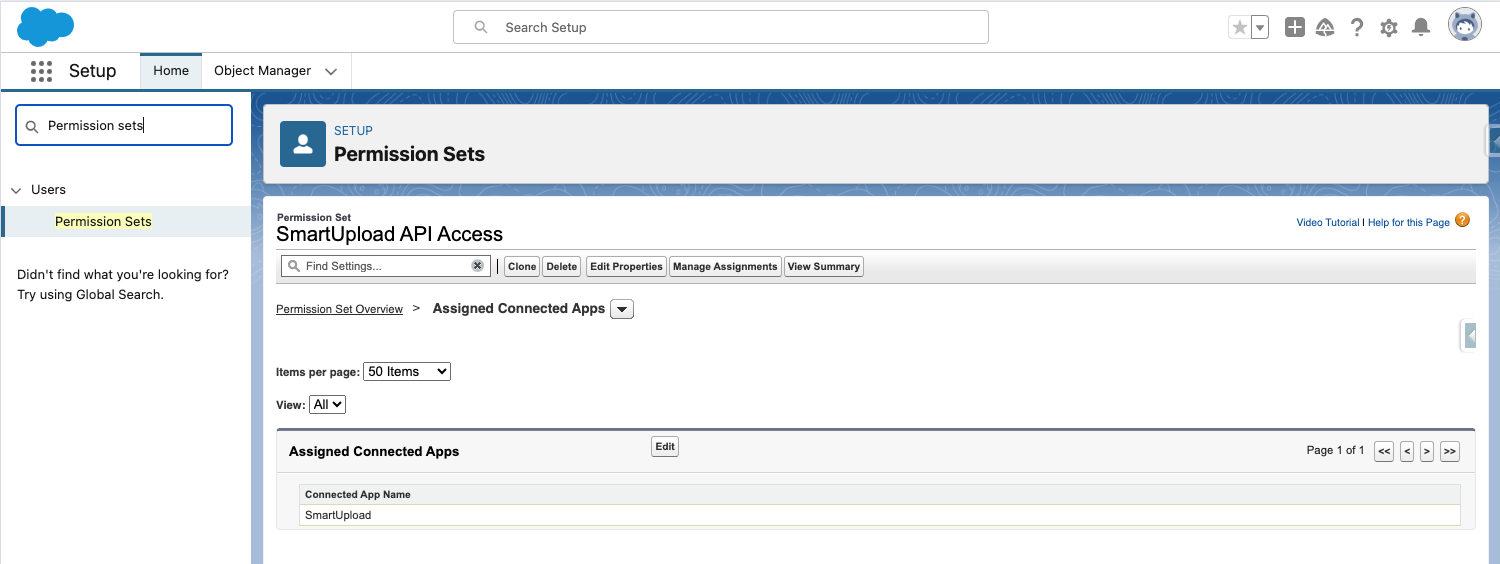Open the View All dropdown

327,404
